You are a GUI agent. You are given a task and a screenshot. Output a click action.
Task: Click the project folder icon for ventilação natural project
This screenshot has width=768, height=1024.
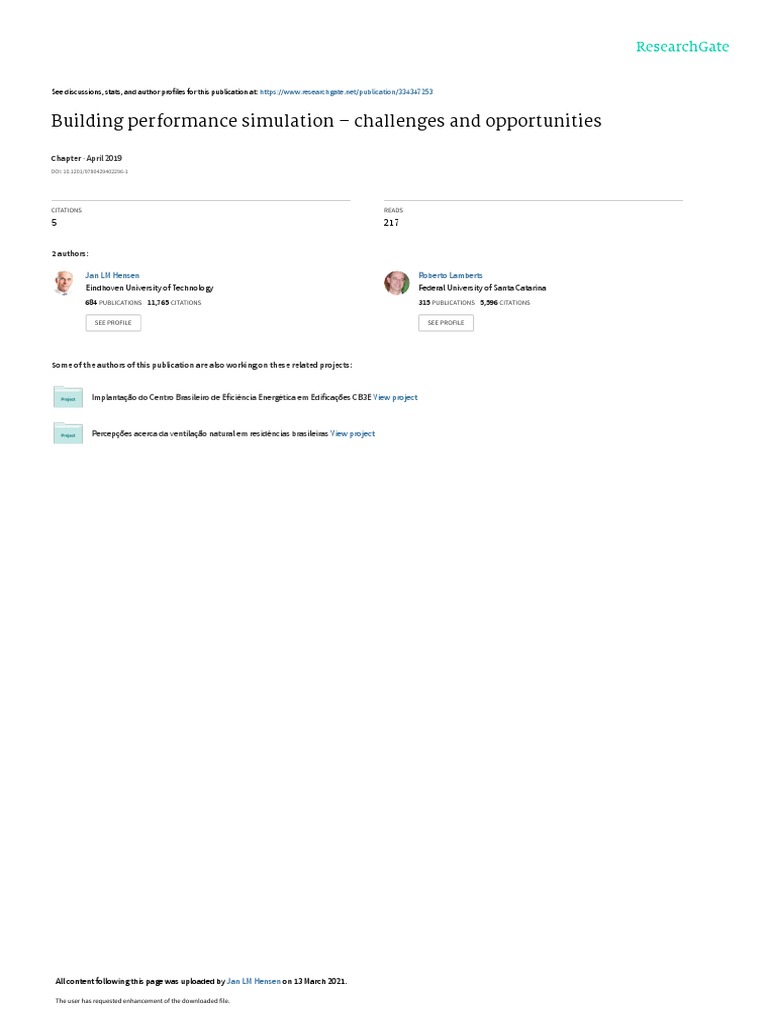[68, 434]
